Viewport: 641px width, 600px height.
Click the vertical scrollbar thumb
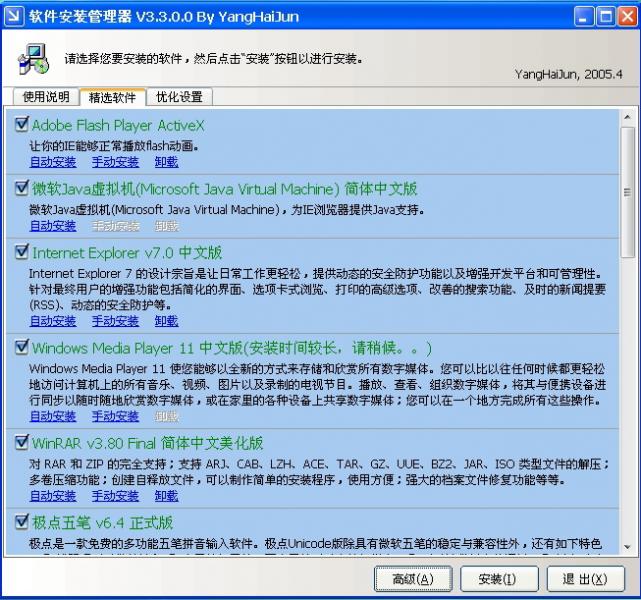[x=627, y=192]
